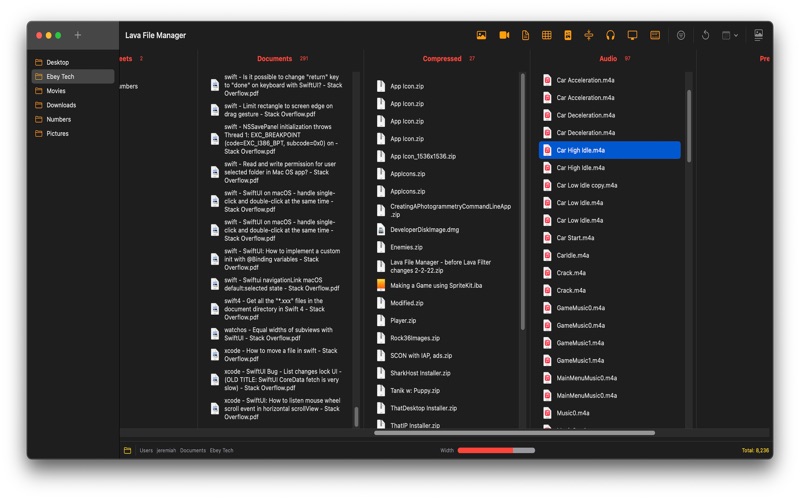Open the layout view dropdown in toolbar
Viewport: 800px width, 500px height.
click(x=730, y=35)
